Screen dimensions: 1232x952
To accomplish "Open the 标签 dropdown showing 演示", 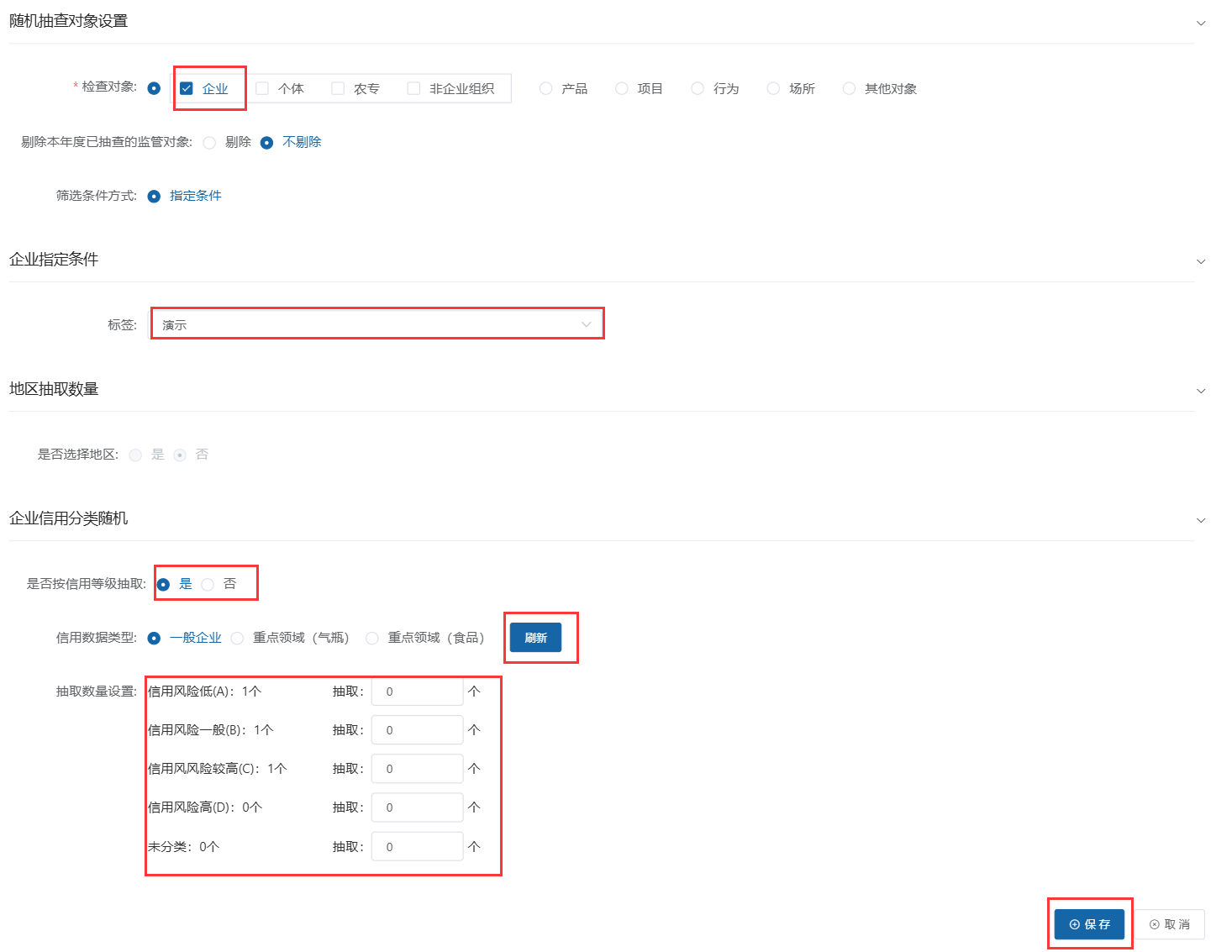I will point(376,324).
